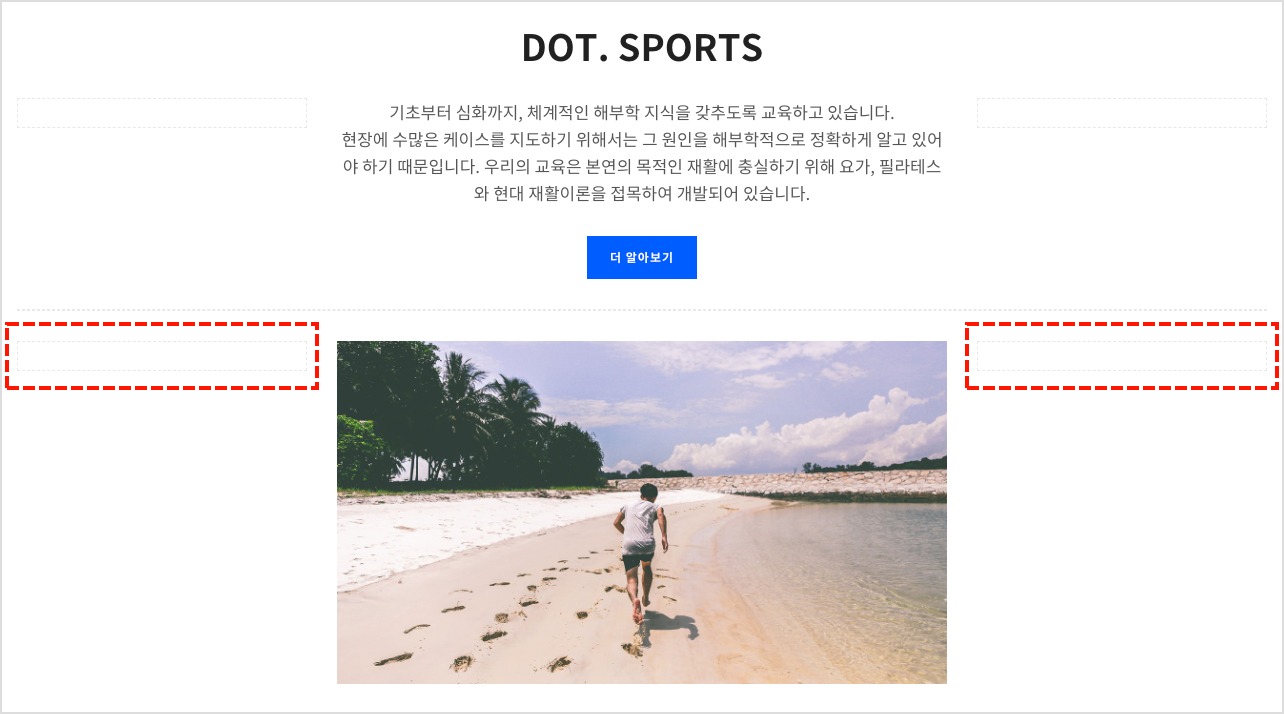Click the paragraph line starting 현장에 수많은 케이스를

(642, 139)
